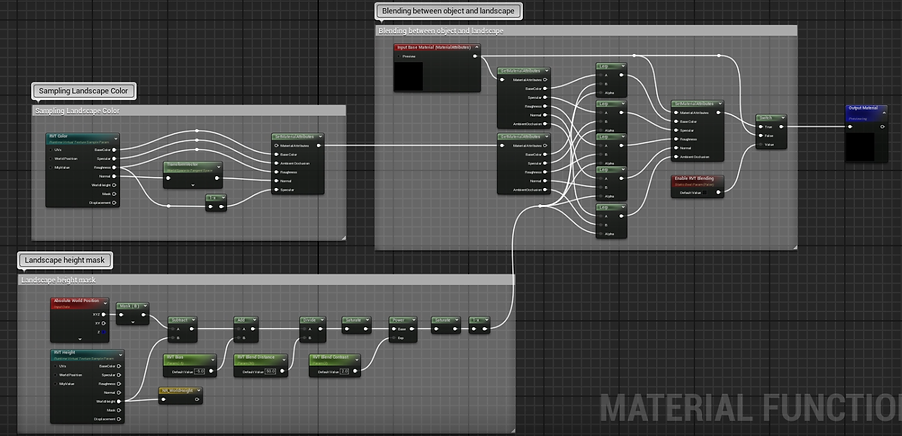Toggle Preview on Input Base Material node
Viewport: 902px width, 436px height.
[x=400, y=56]
